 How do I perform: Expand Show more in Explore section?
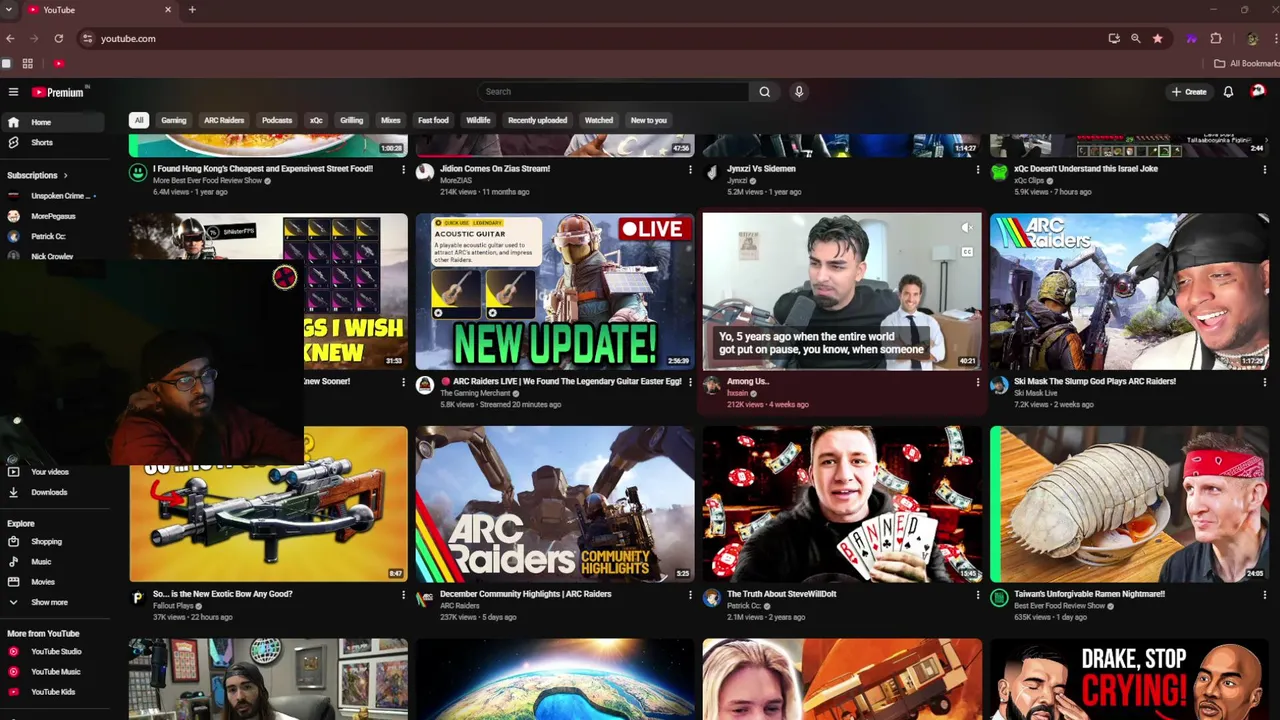[49, 602]
